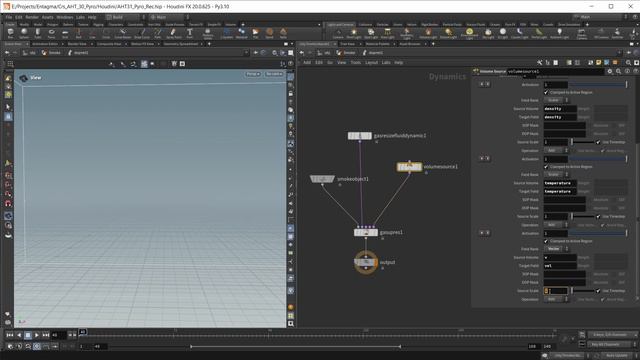Image resolution: width=640 pixels, height=360 pixels.
Task: Select the Tube shelf tool
Action: pyautogui.click(x=38, y=33)
